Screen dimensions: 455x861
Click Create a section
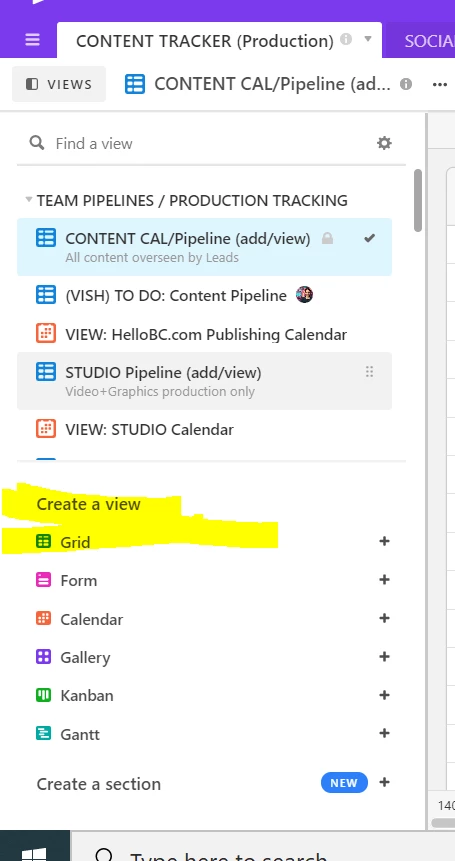pos(99,784)
